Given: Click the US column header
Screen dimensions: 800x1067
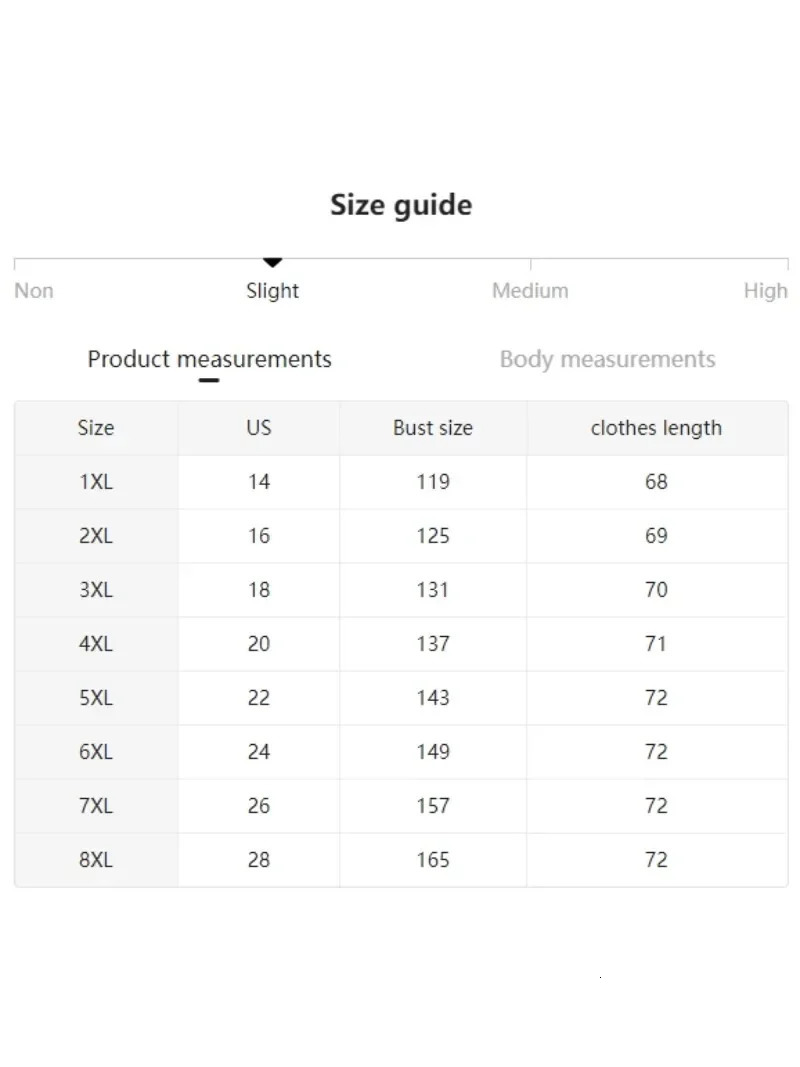Looking at the screenshot, I should click(259, 428).
